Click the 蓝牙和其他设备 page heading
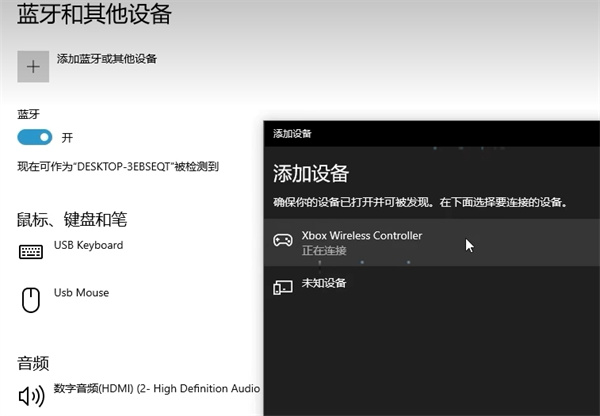 (x=94, y=14)
